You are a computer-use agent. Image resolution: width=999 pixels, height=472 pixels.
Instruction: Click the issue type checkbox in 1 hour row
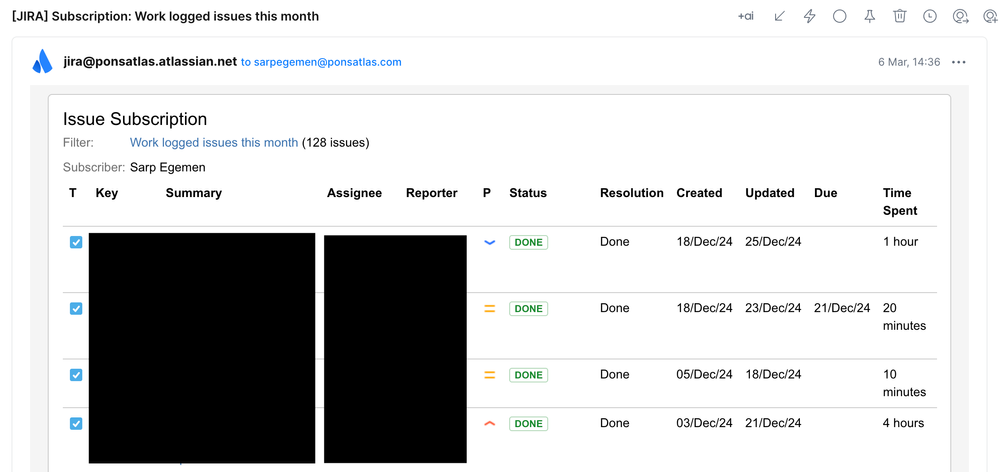[x=76, y=243]
